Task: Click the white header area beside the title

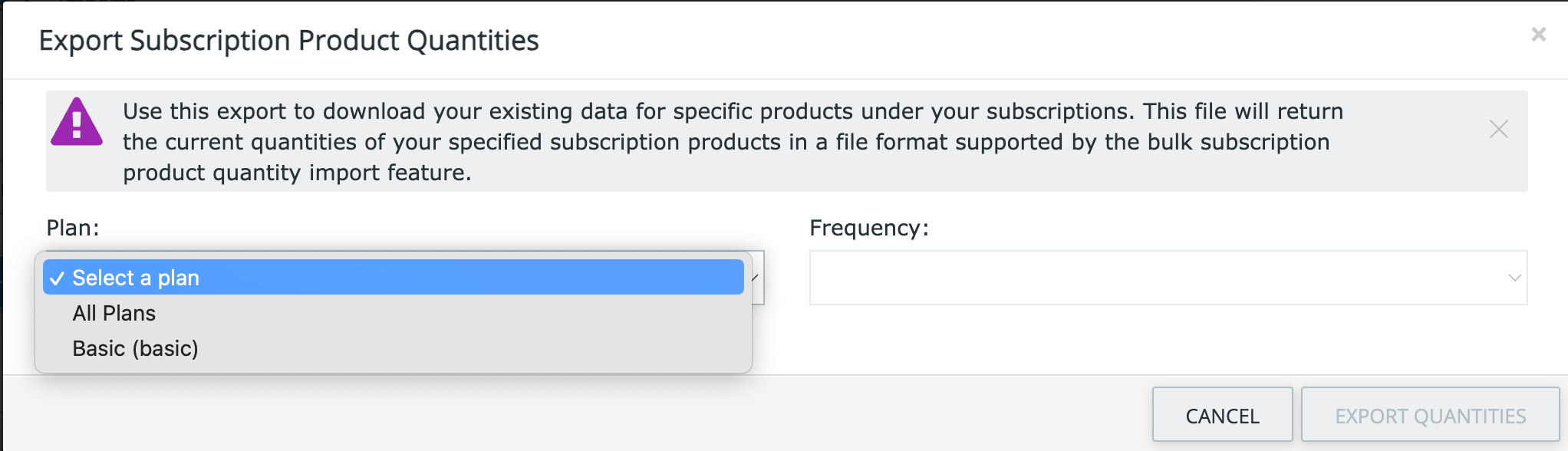Action: click(x=997, y=40)
